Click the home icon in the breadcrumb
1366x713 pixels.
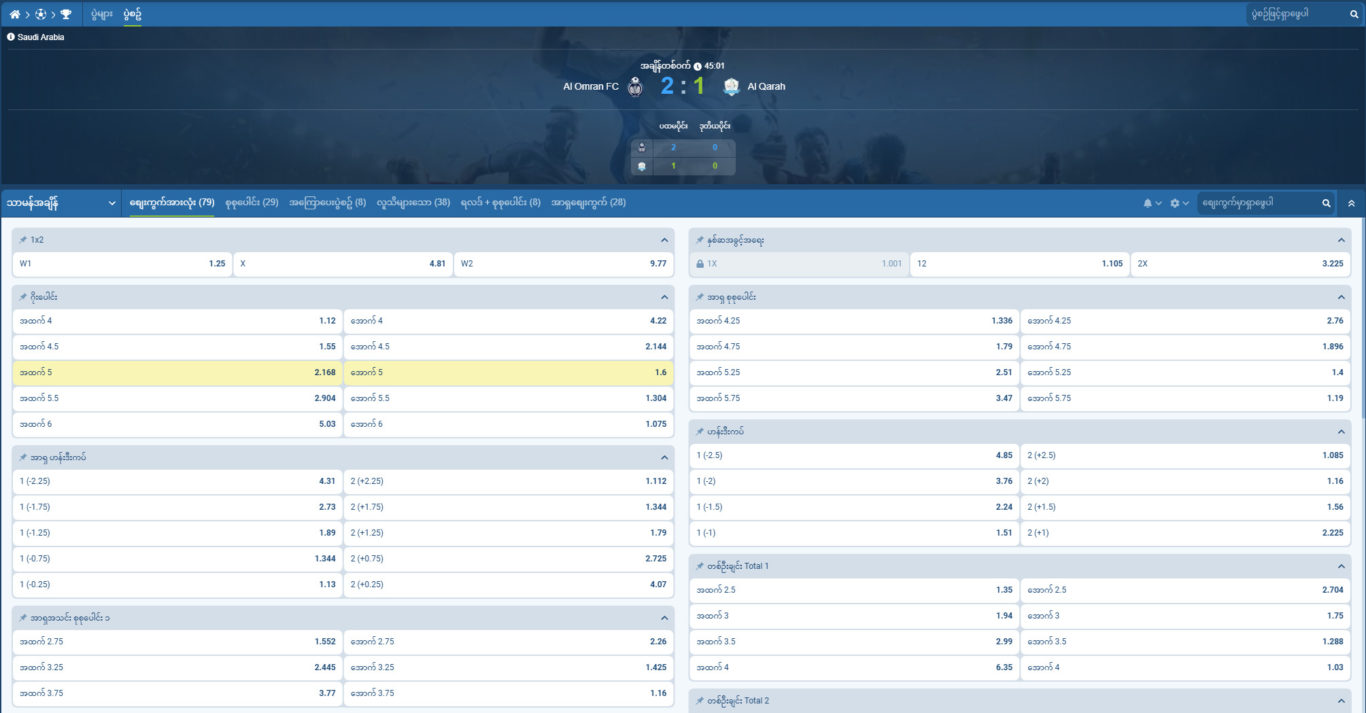(16, 14)
